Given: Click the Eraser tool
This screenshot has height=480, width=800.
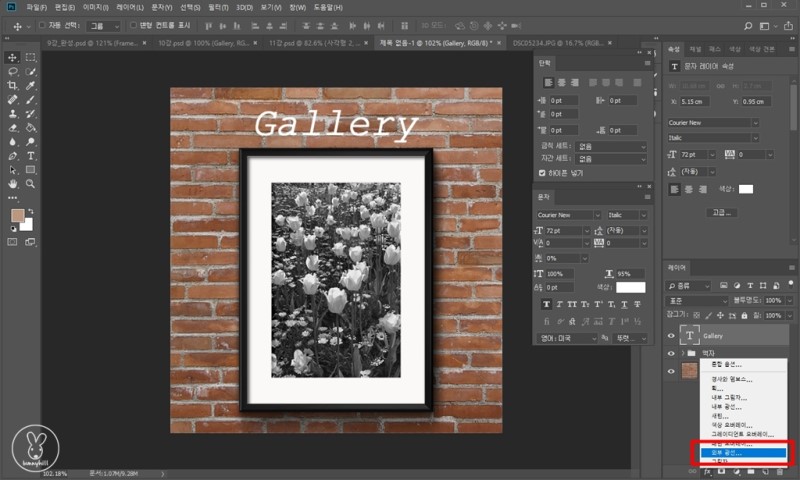Looking at the screenshot, I should pyautogui.click(x=13, y=128).
